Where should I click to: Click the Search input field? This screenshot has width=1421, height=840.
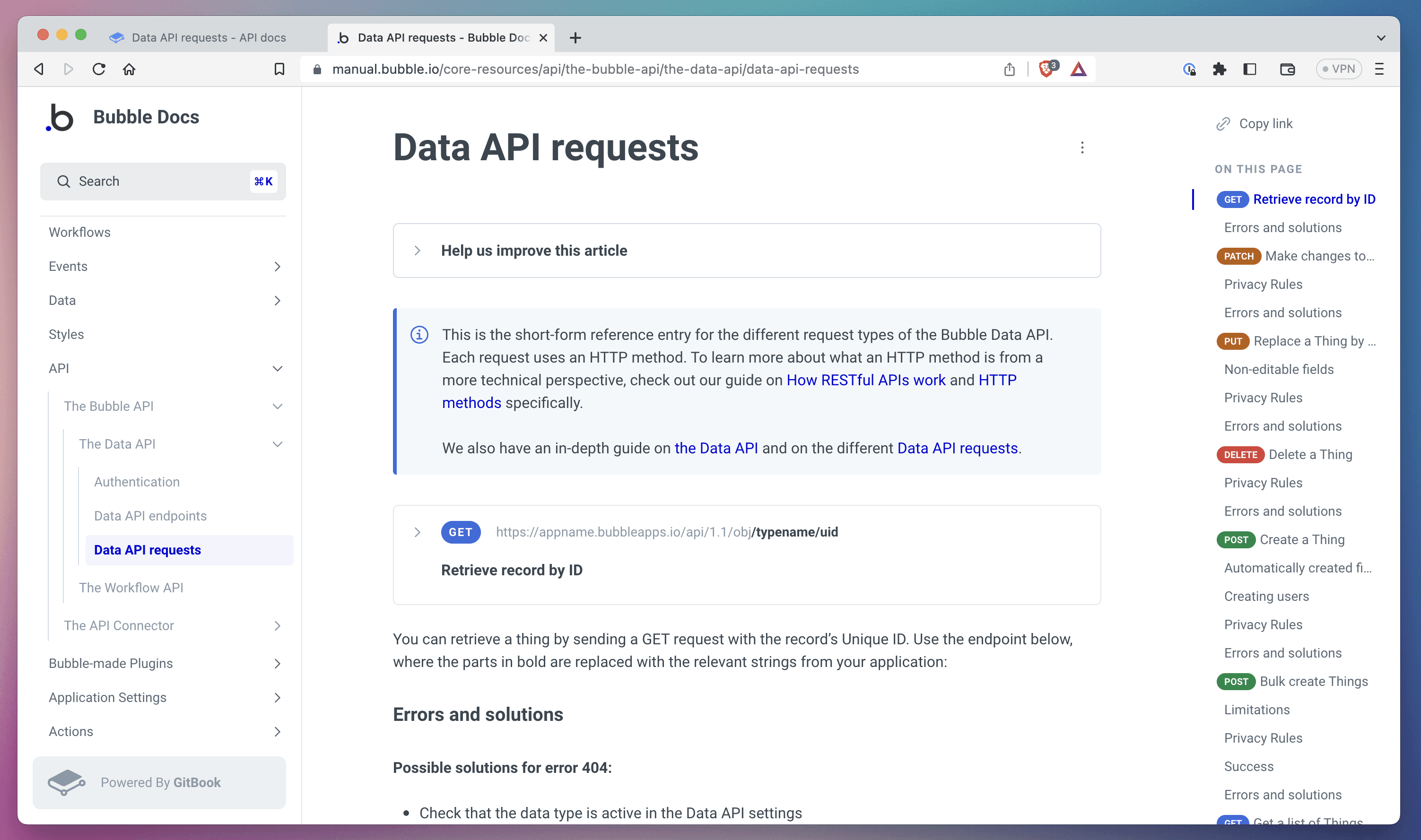[163, 181]
